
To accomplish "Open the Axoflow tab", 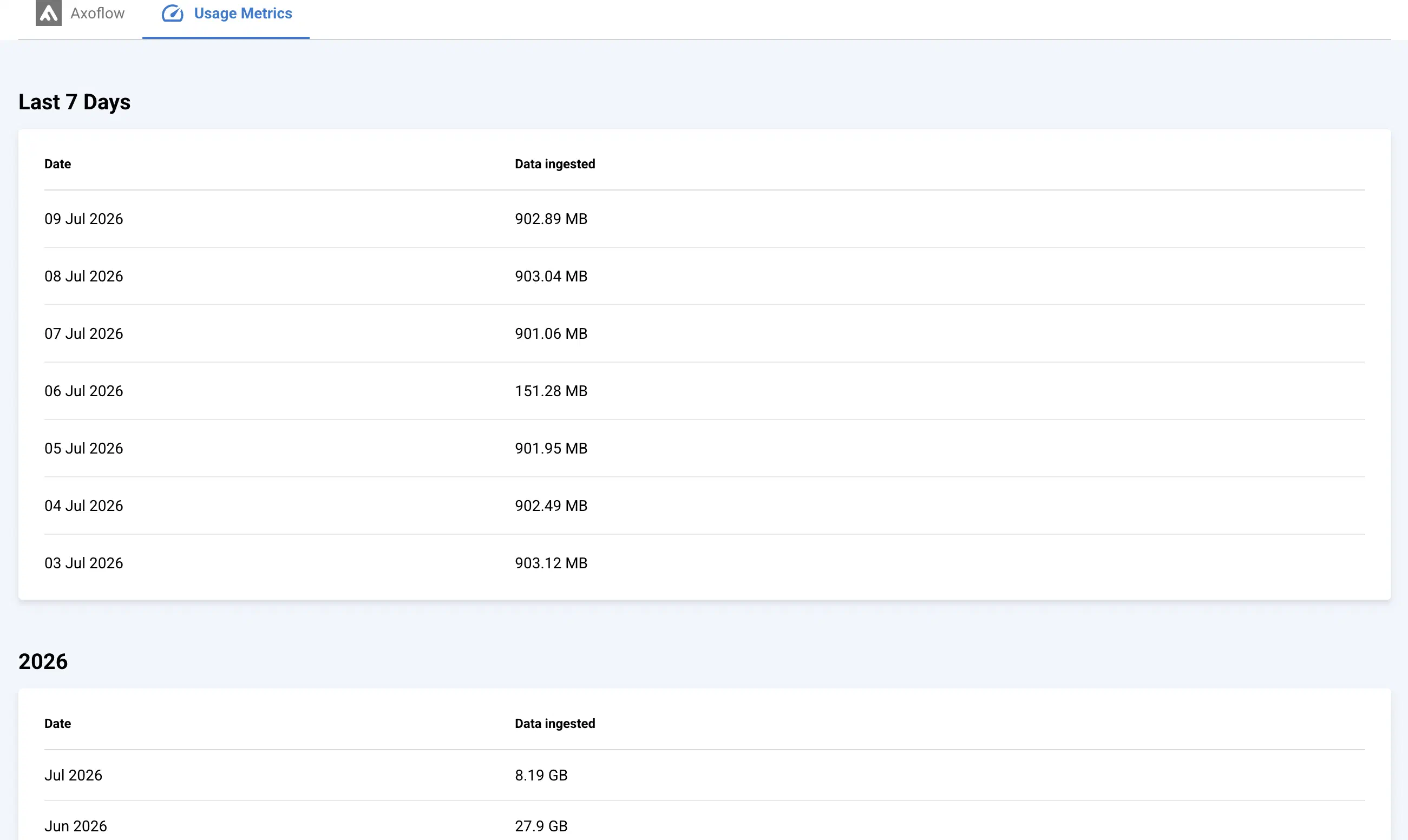I will [81, 14].
